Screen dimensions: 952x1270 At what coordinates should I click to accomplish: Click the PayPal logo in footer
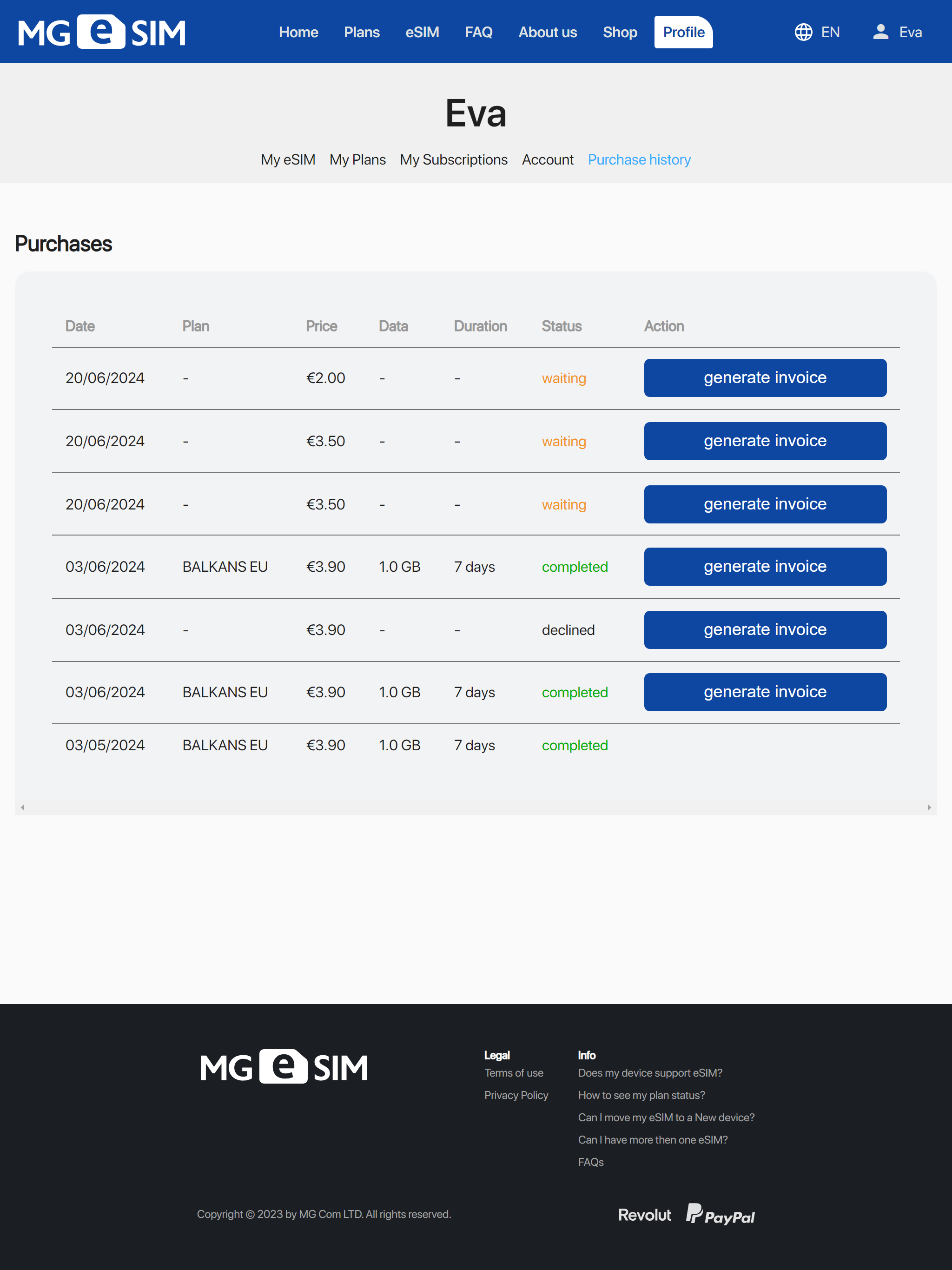[x=721, y=1214]
